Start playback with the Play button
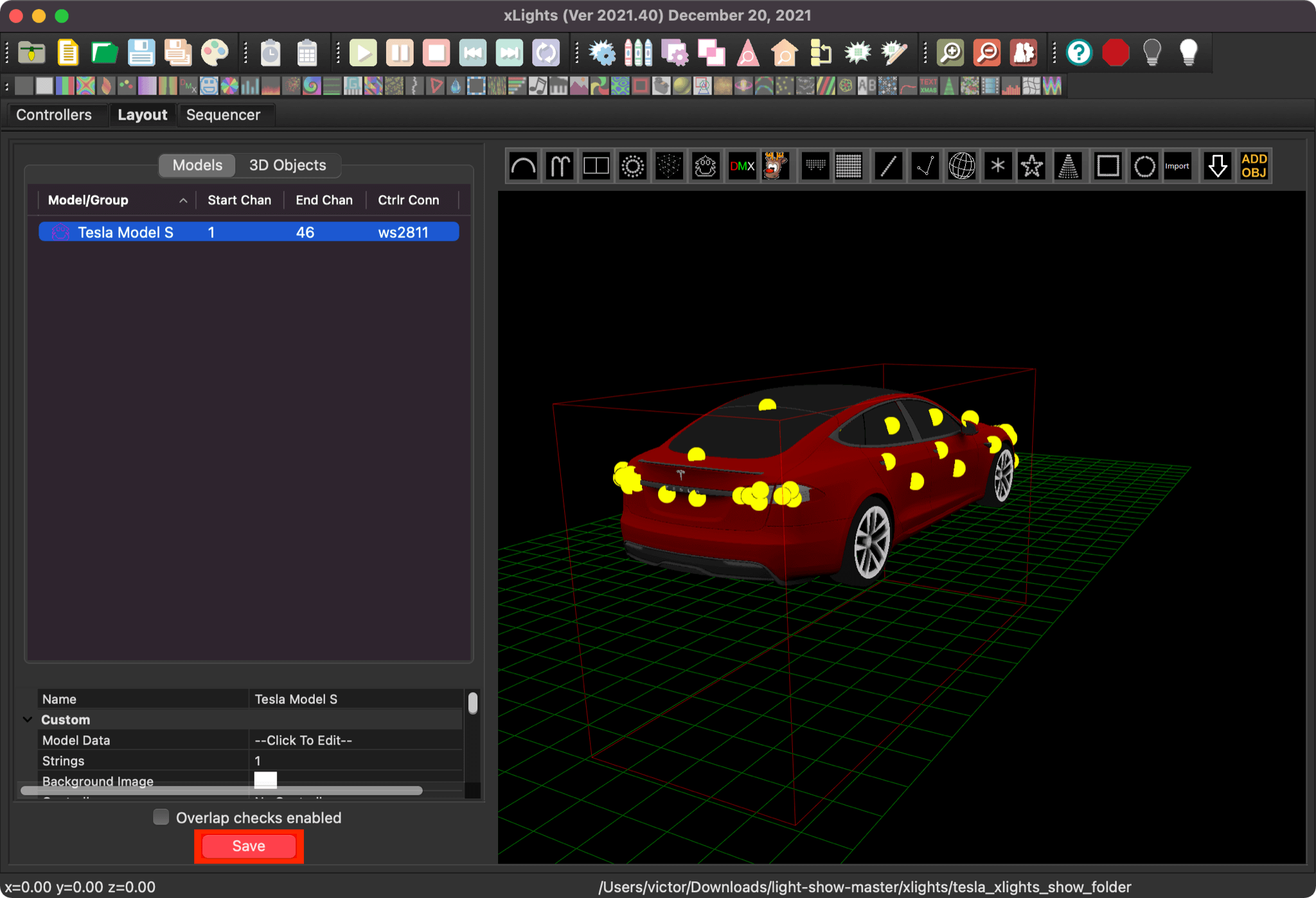 point(363,53)
